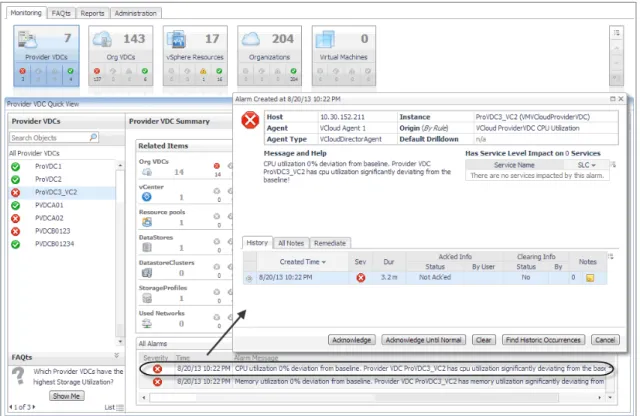Click the large critical alarm icon in dialog
This screenshot has width=640, height=416.
250,120
